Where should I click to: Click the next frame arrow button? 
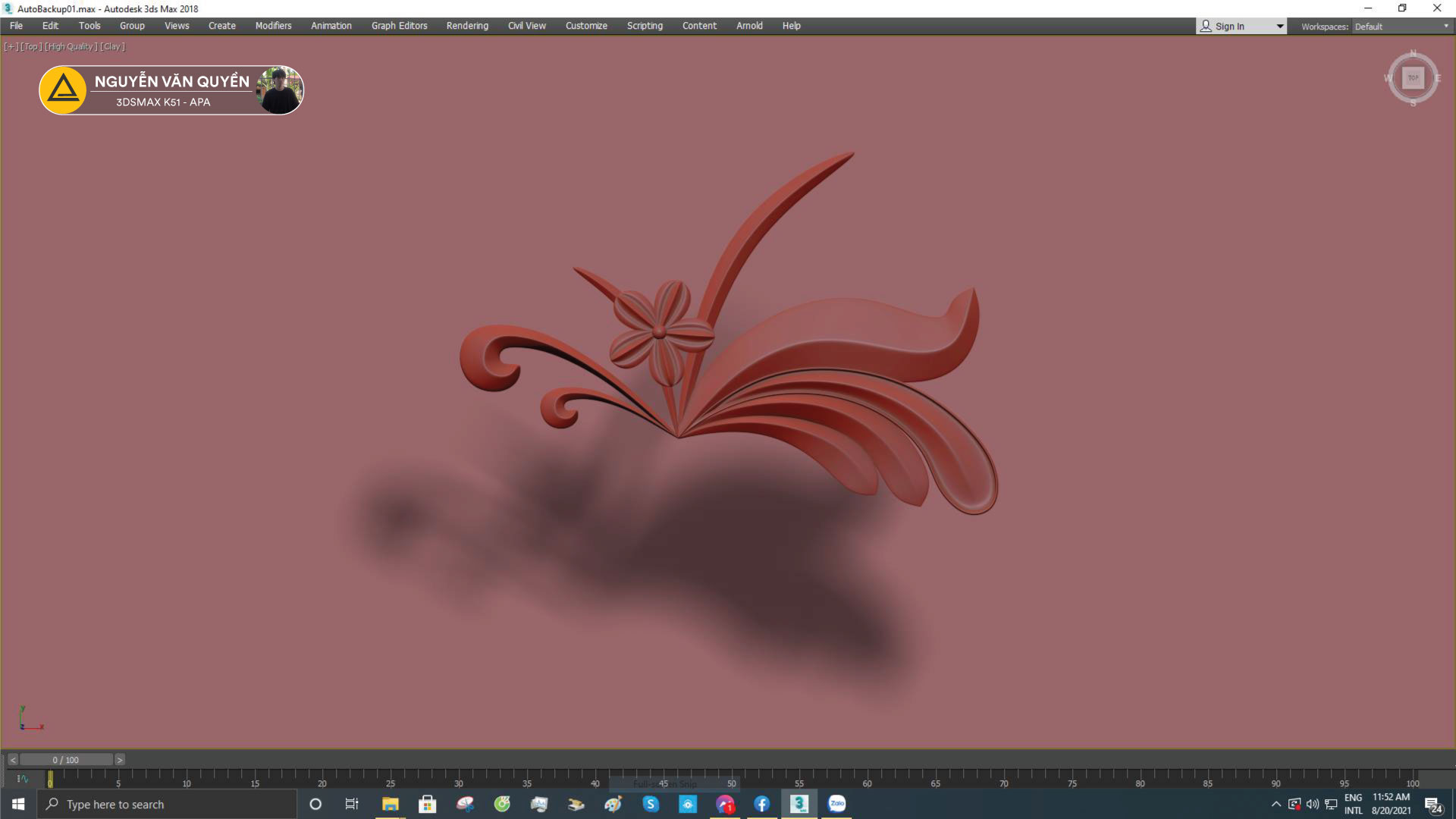pyautogui.click(x=120, y=760)
